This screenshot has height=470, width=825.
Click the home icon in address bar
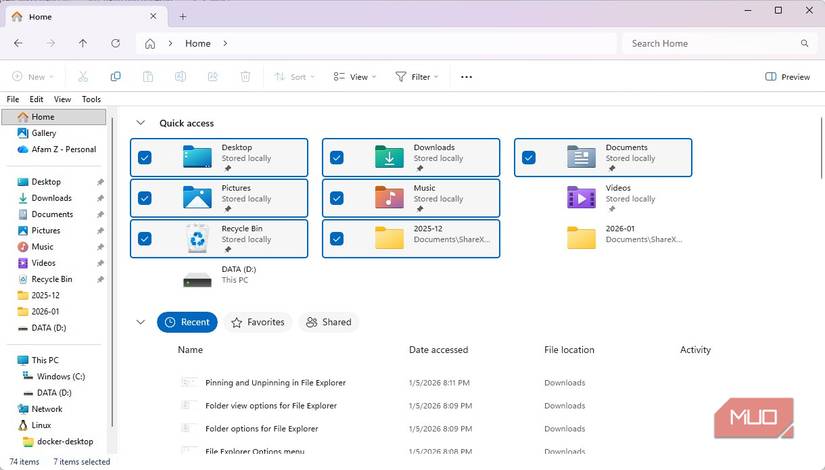(150, 44)
